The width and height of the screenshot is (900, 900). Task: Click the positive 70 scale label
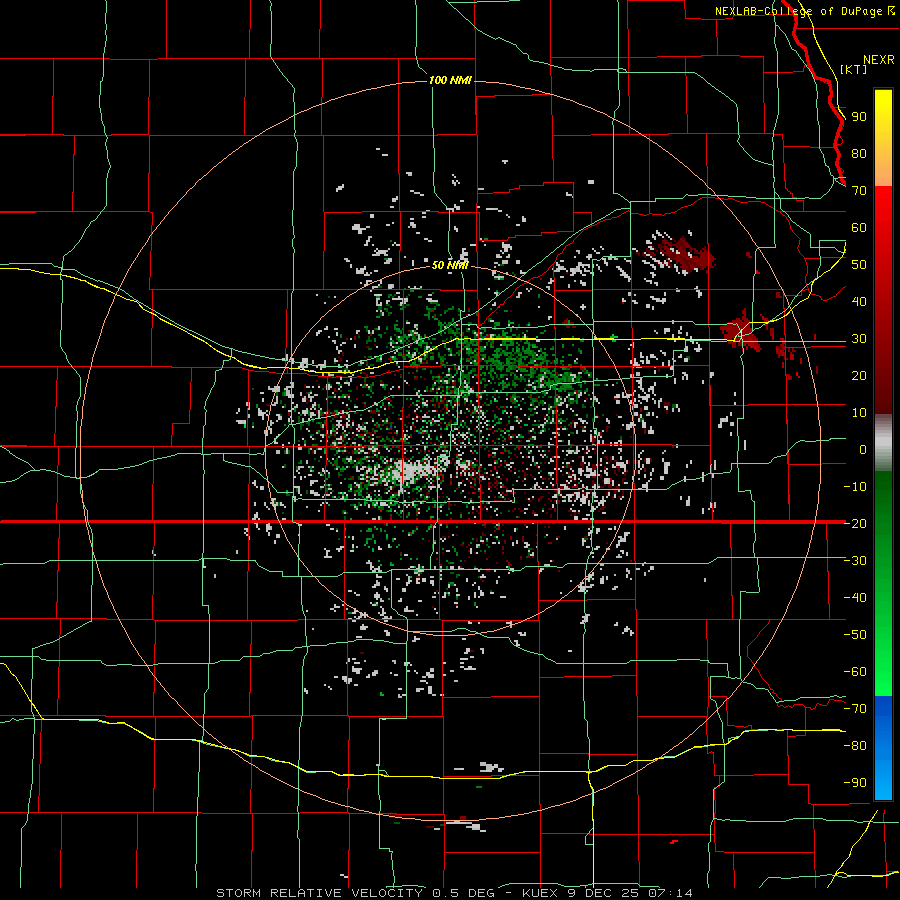(859, 191)
